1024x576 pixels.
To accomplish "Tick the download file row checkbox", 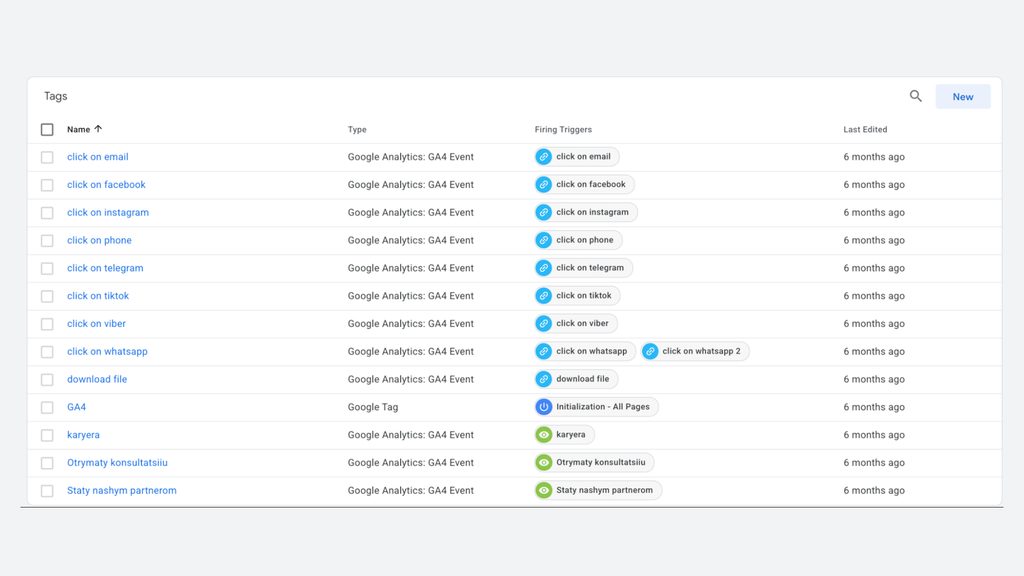I will pos(47,379).
